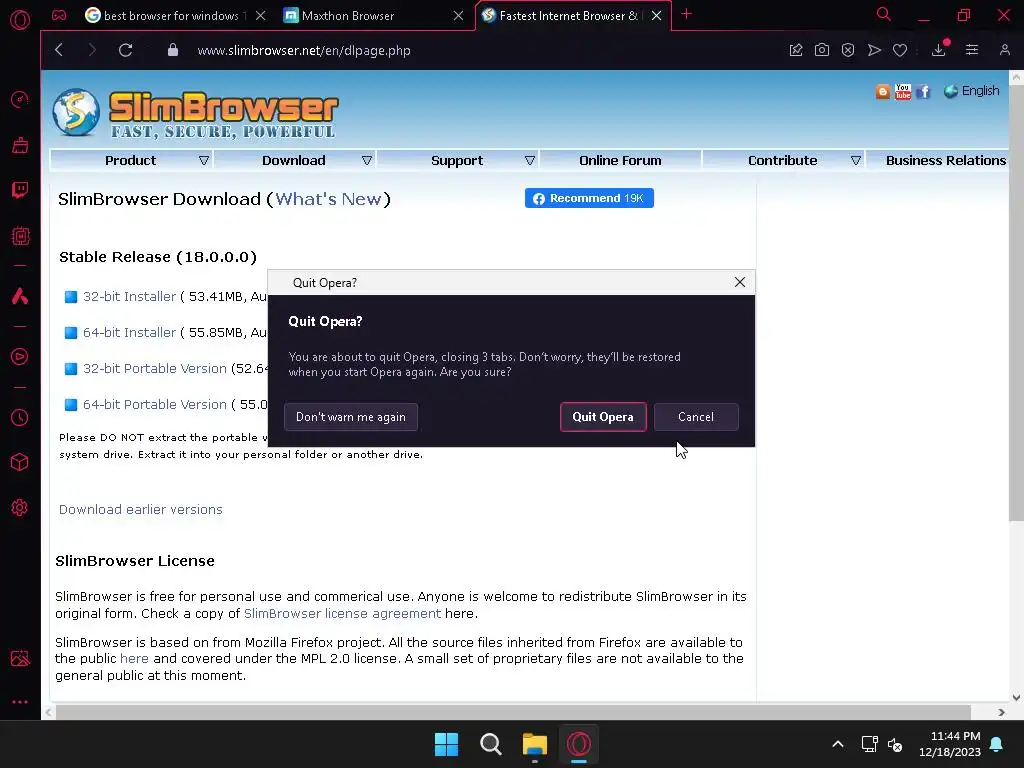Open the Player icon in sidebar

[x=20, y=357]
